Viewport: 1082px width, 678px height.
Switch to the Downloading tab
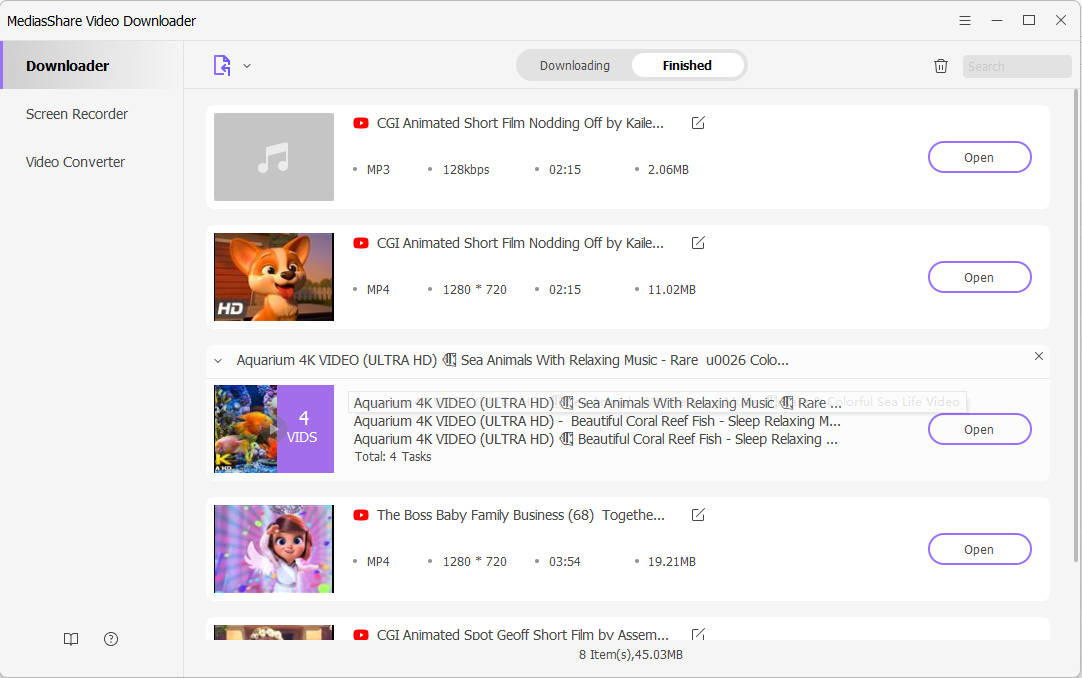575,66
